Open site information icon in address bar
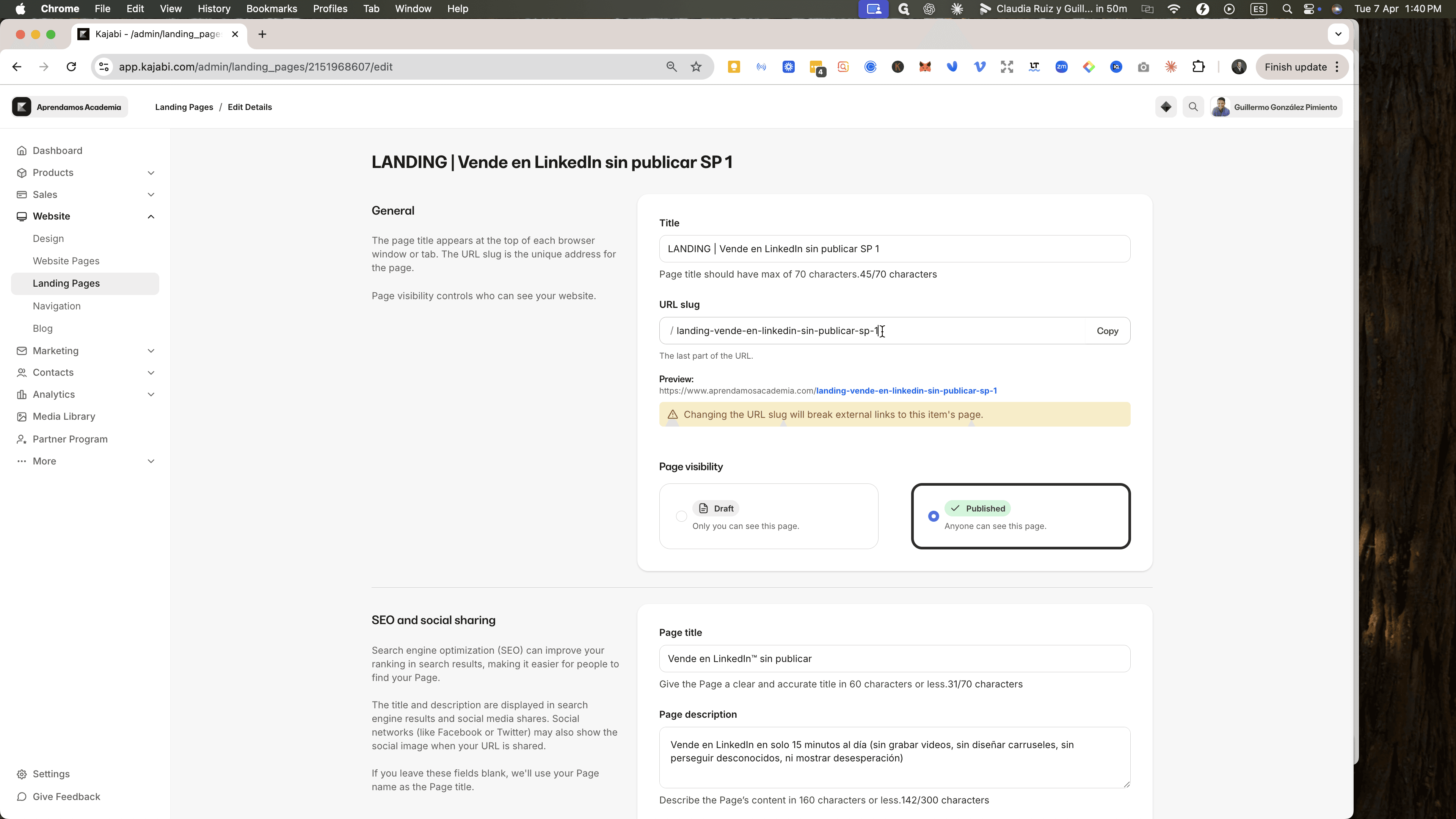Screen dimensions: 1456x819 [x=104, y=67]
